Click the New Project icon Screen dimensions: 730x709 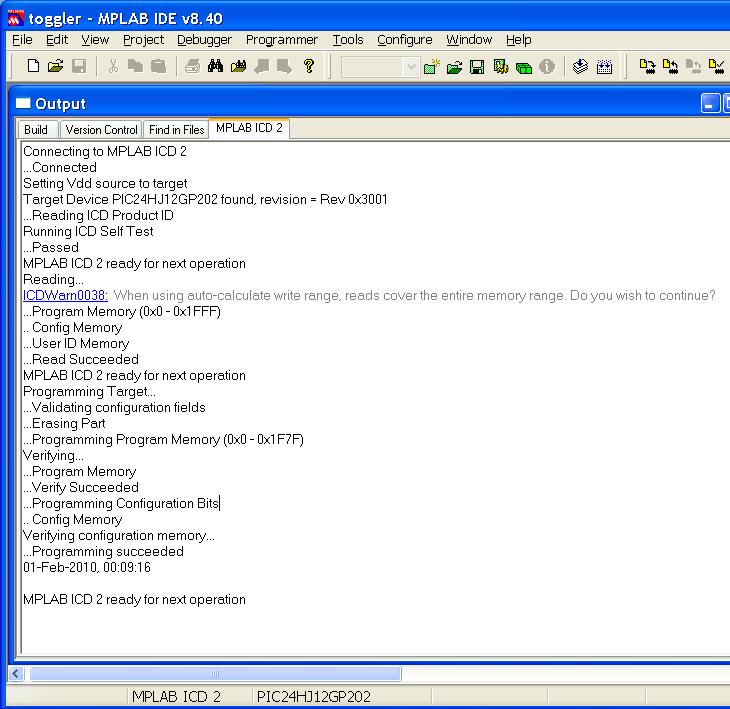pyautogui.click(x=432, y=67)
